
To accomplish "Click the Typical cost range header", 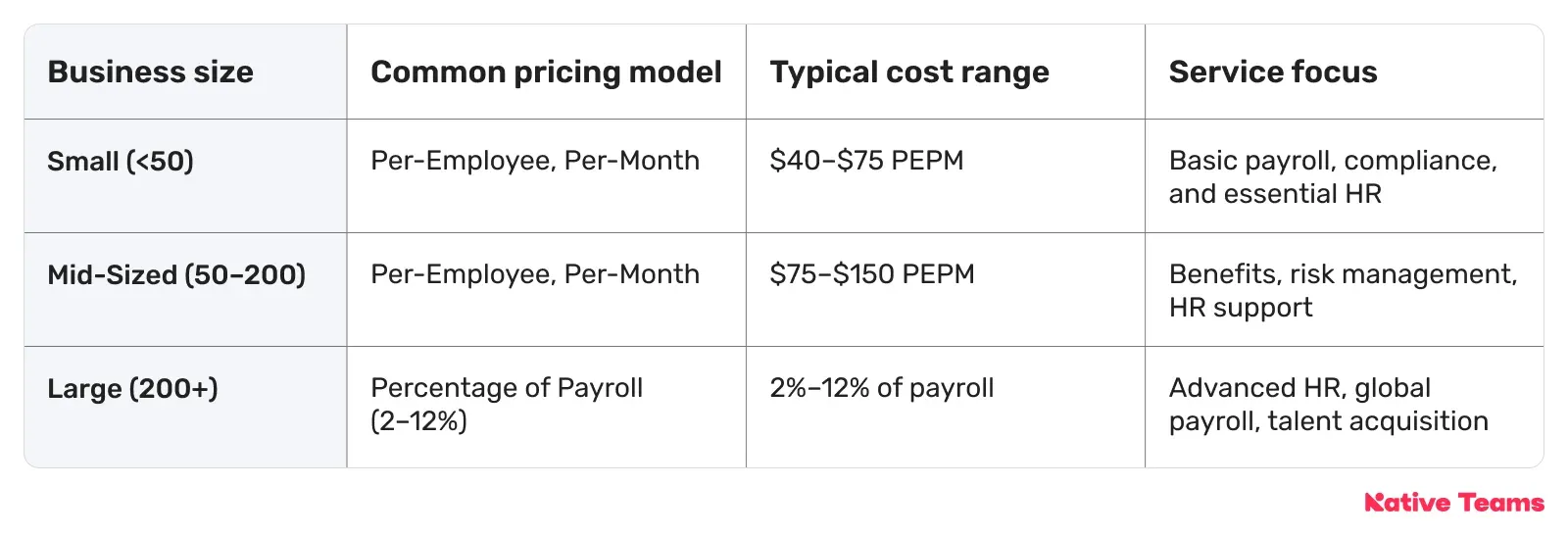I will [x=909, y=72].
